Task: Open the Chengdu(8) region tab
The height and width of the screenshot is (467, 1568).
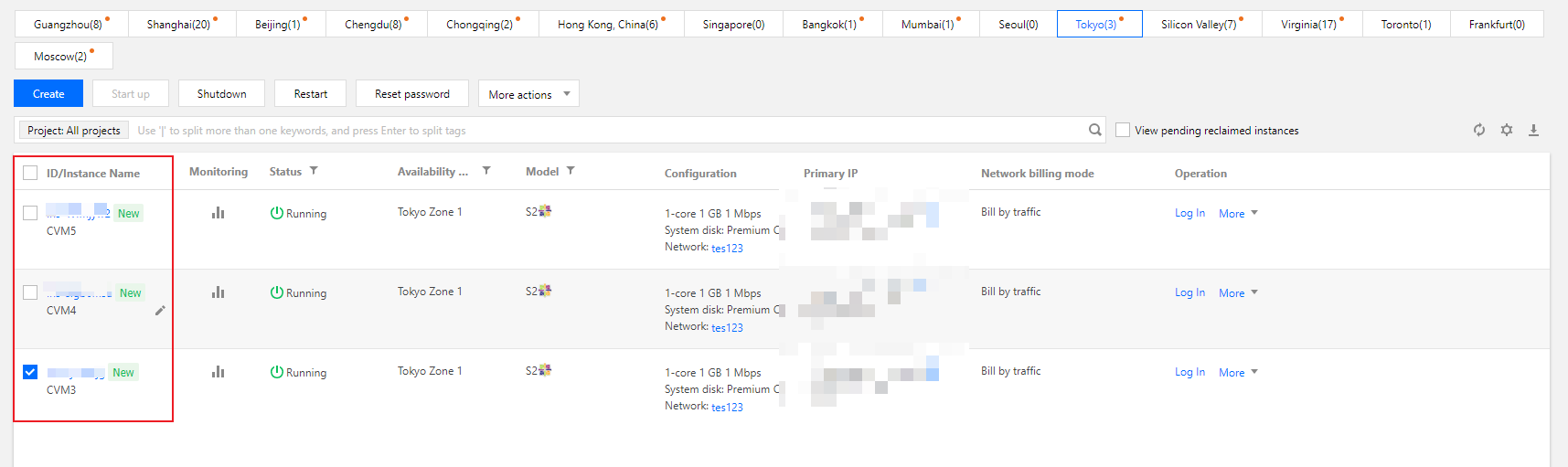Action: coord(377,25)
